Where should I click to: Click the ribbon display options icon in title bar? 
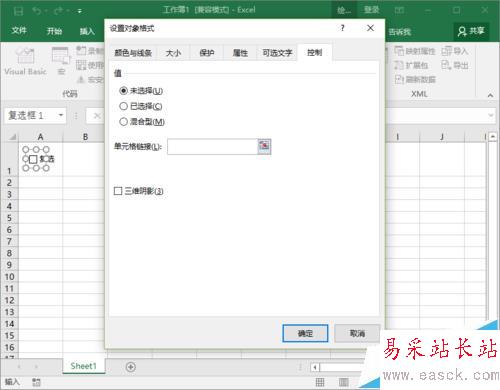399,11
